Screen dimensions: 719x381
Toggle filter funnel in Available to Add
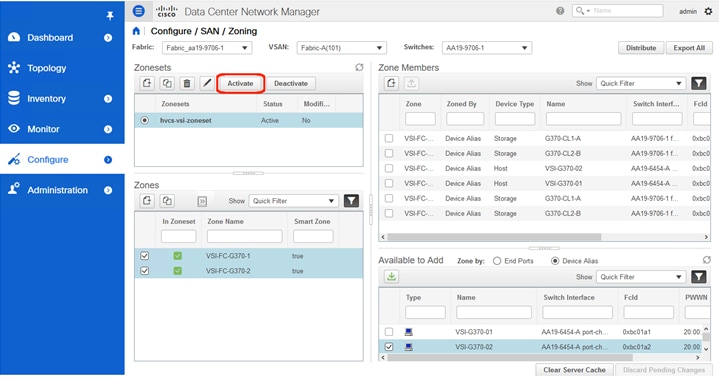tap(698, 277)
